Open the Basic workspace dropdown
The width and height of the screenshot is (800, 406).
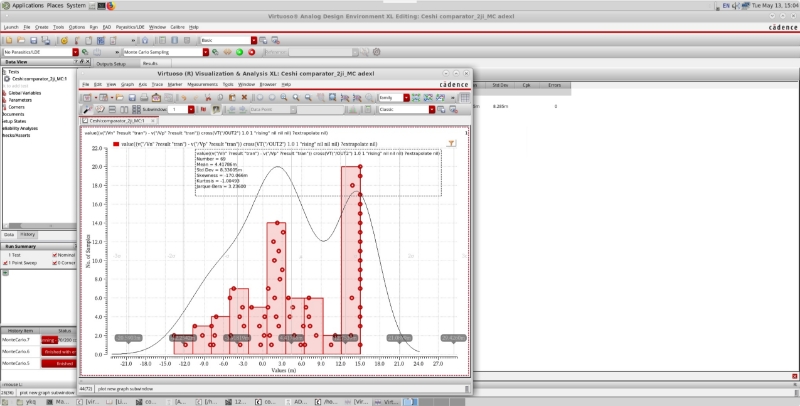[x=254, y=40]
